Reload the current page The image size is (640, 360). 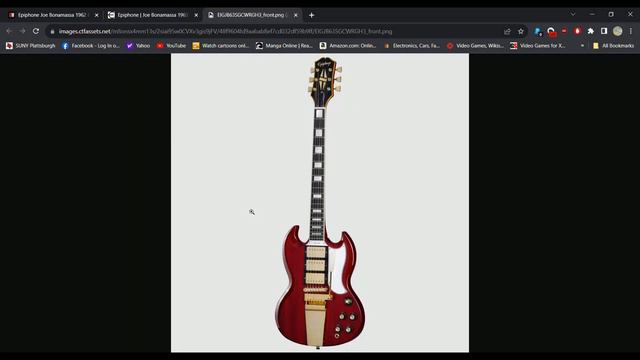pos(36,31)
